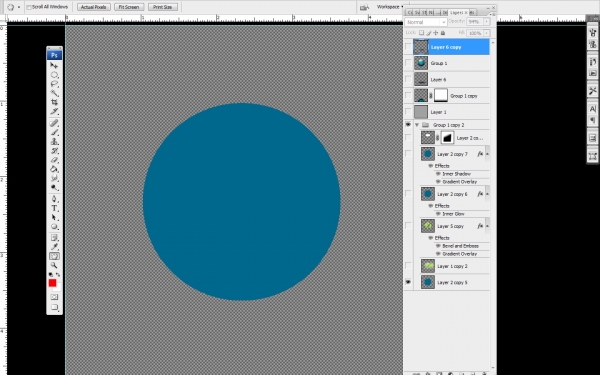
Task: Open the red foreground color swatch
Action: click(x=52, y=283)
